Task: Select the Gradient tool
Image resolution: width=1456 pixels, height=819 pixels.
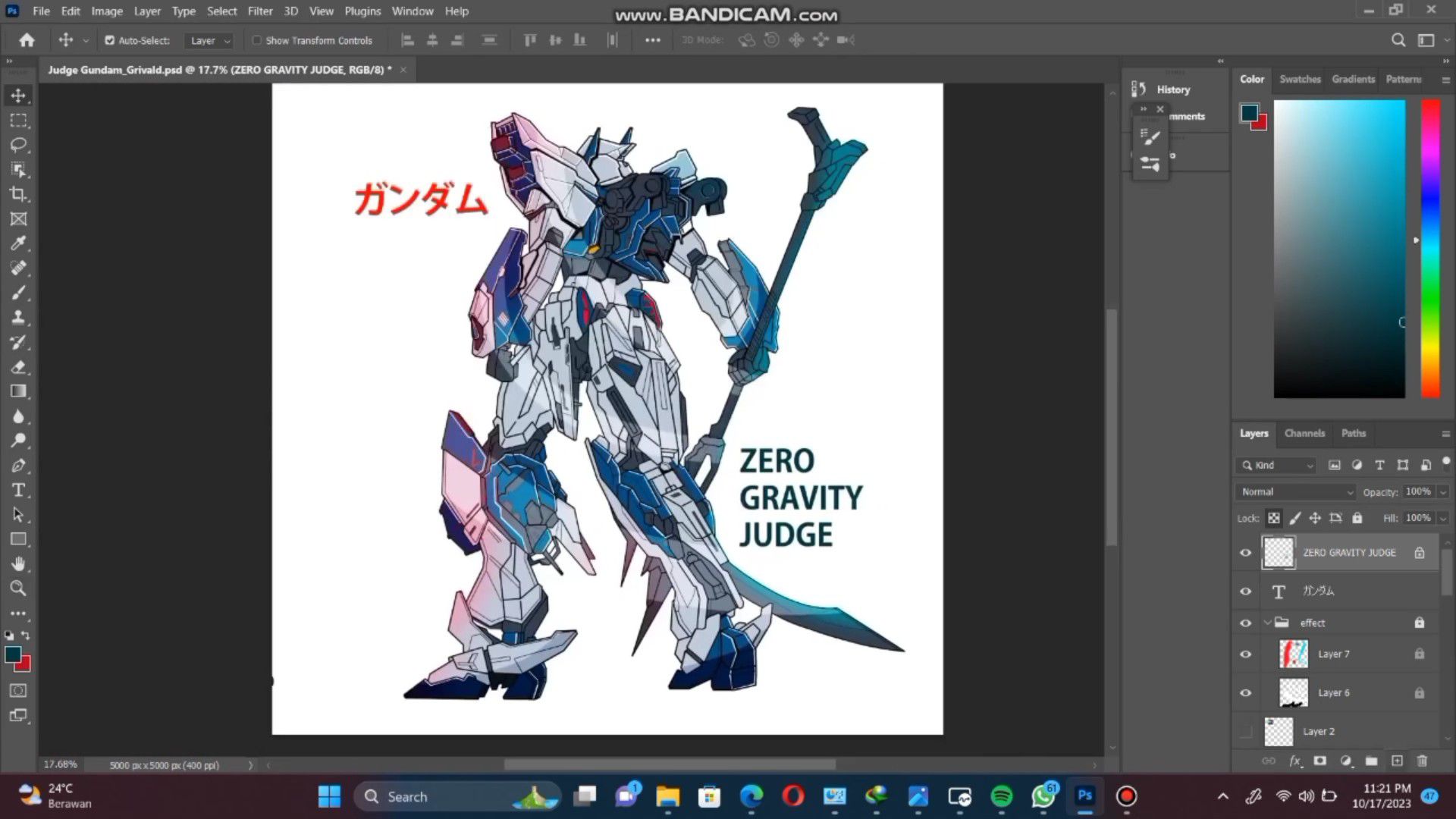Action: pyautogui.click(x=18, y=391)
